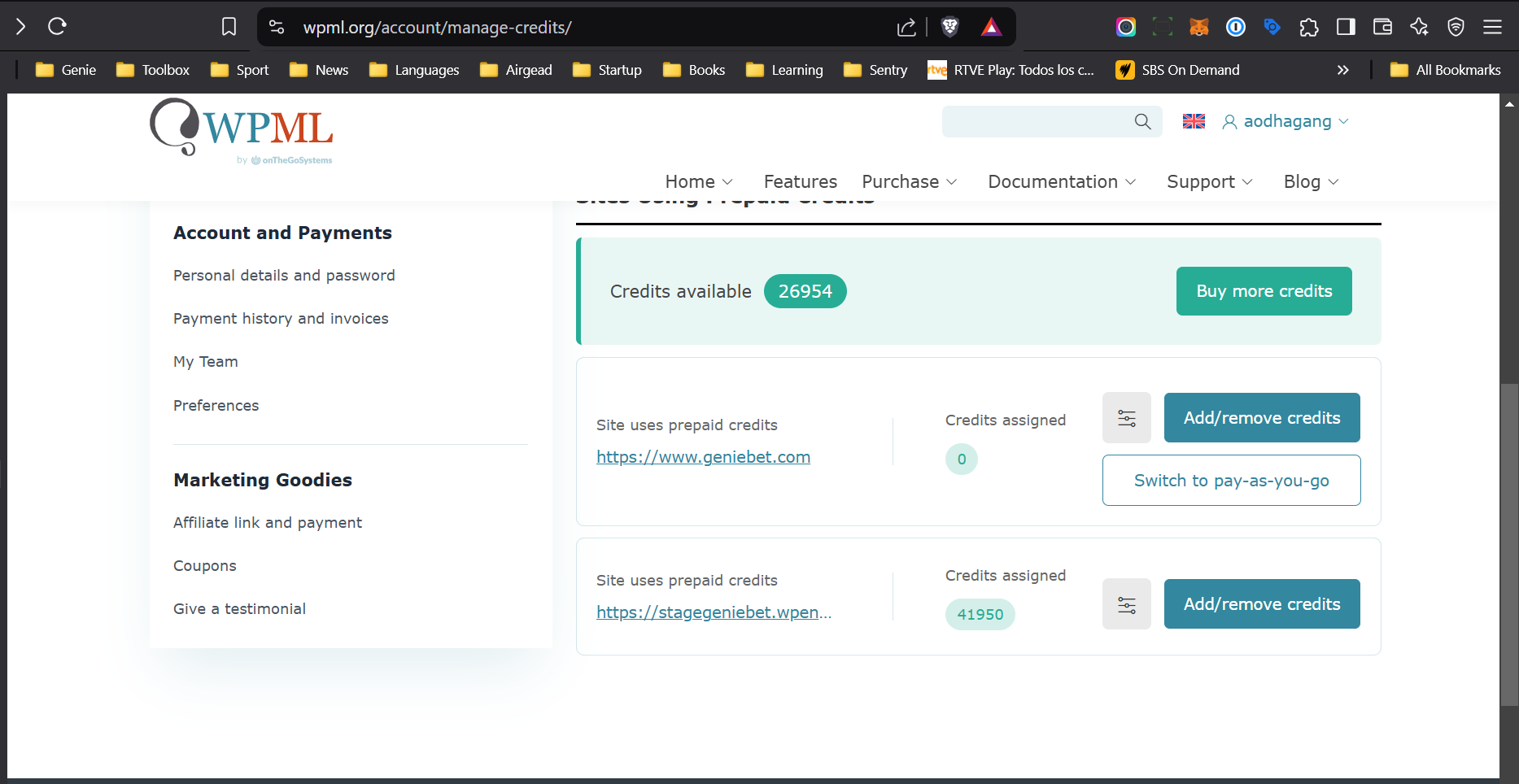This screenshot has width=1519, height=784.
Task: Open extensions puzzle piece menu
Action: tap(1309, 27)
